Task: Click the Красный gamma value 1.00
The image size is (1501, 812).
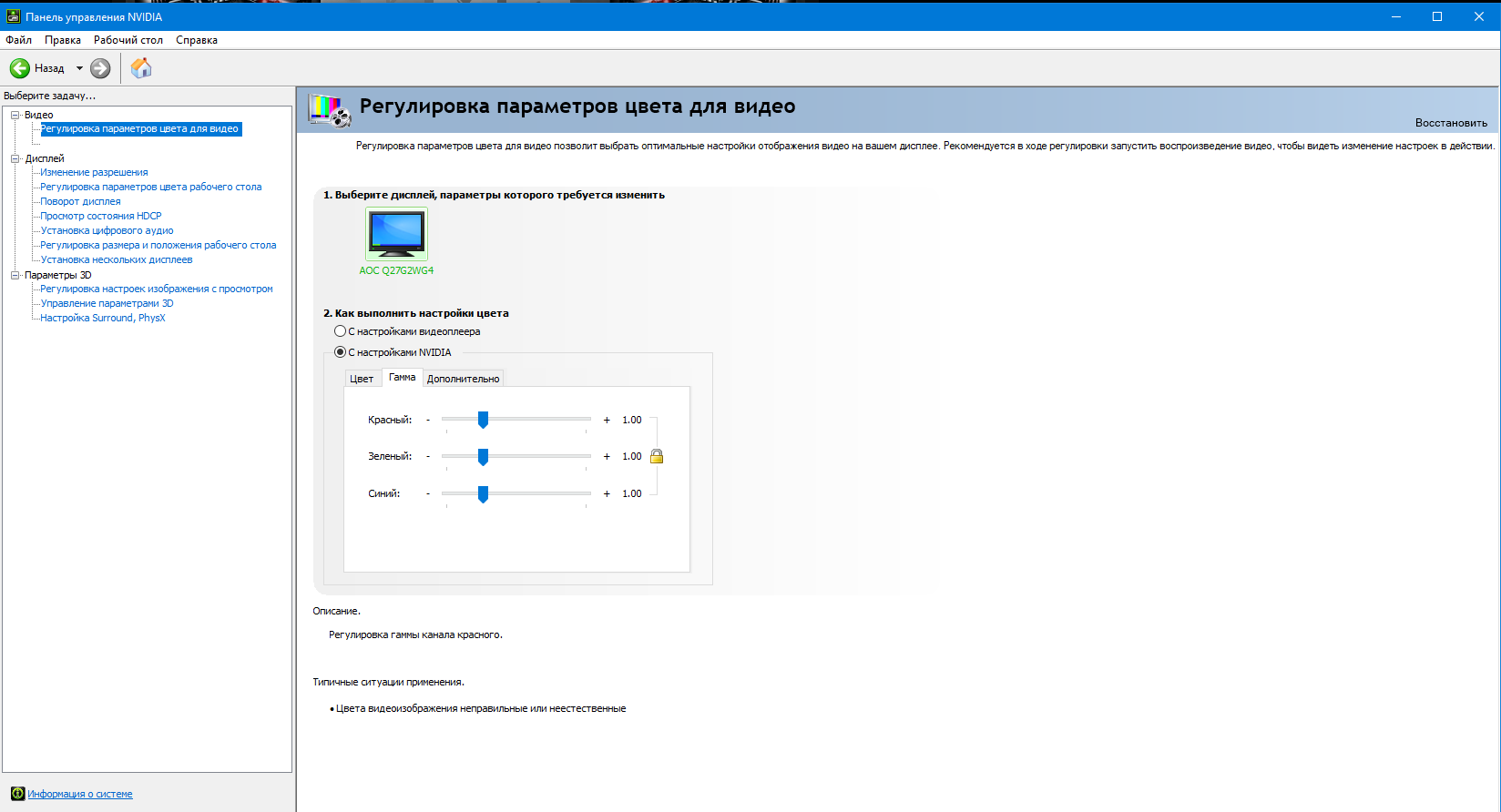Action: [x=632, y=420]
